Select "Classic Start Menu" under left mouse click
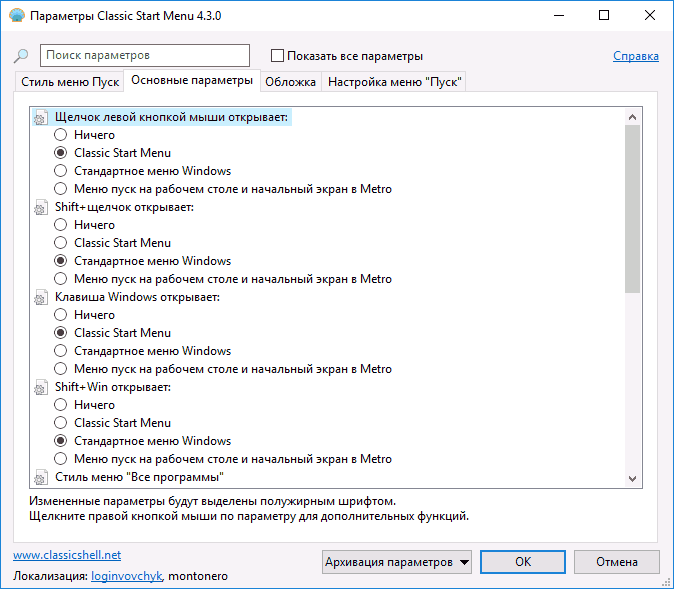 61,153
